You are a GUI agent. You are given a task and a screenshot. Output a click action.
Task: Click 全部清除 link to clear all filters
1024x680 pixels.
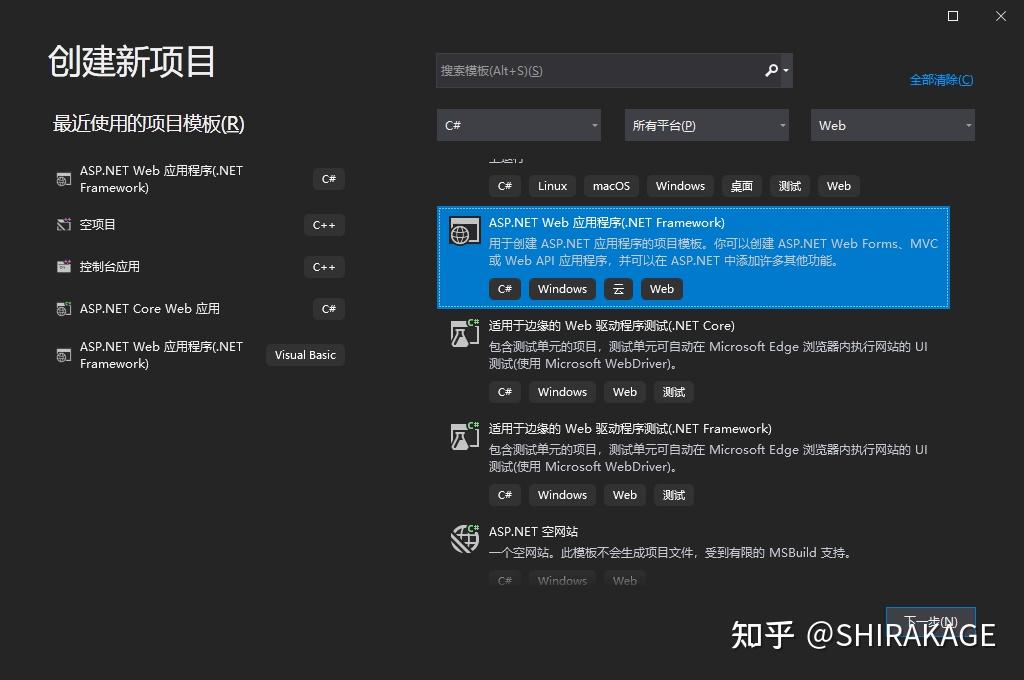click(x=941, y=80)
